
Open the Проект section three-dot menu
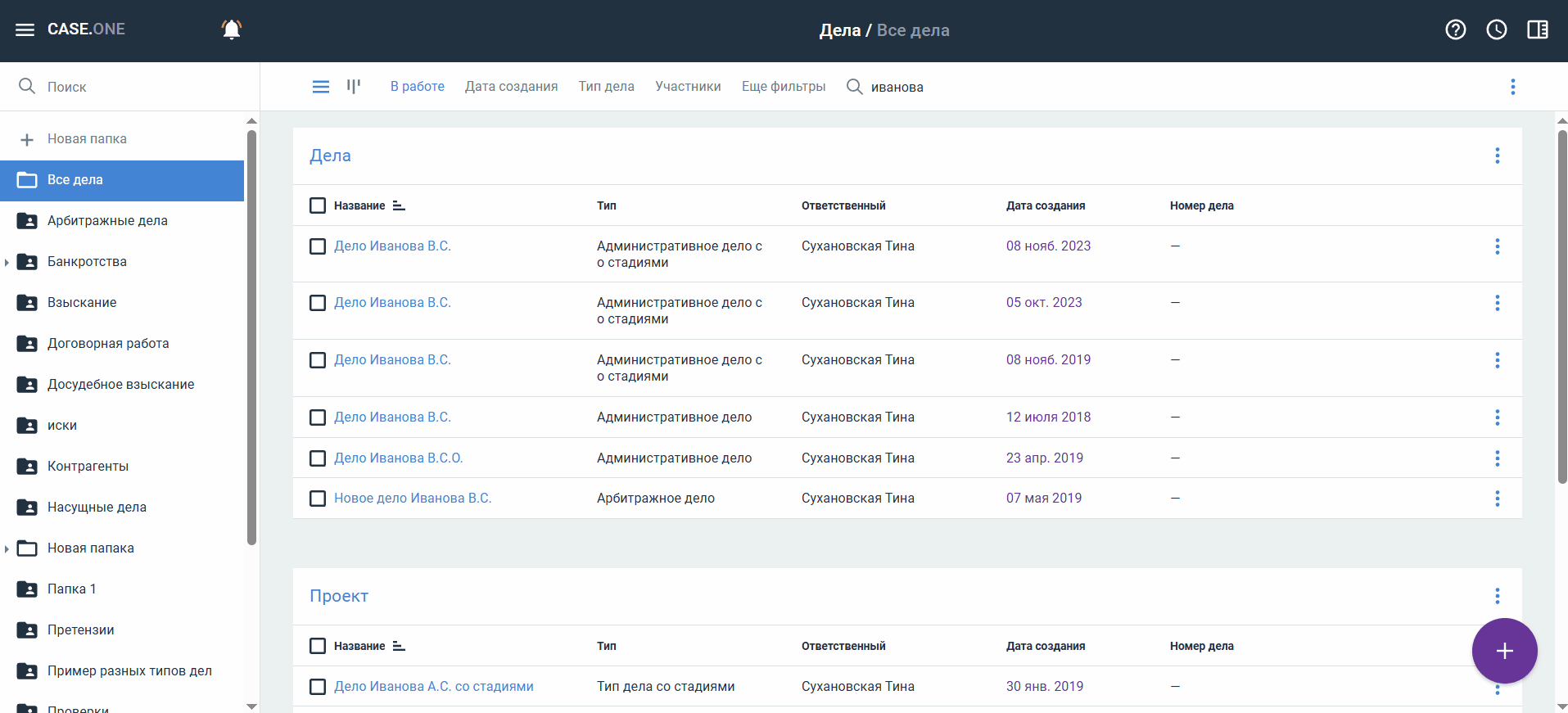pyautogui.click(x=1498, y=596)
